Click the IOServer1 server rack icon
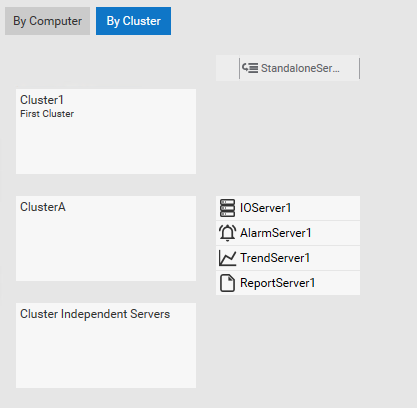Image resolution: width=417 pixels, height=408 pixels. [x=227, y=208]
